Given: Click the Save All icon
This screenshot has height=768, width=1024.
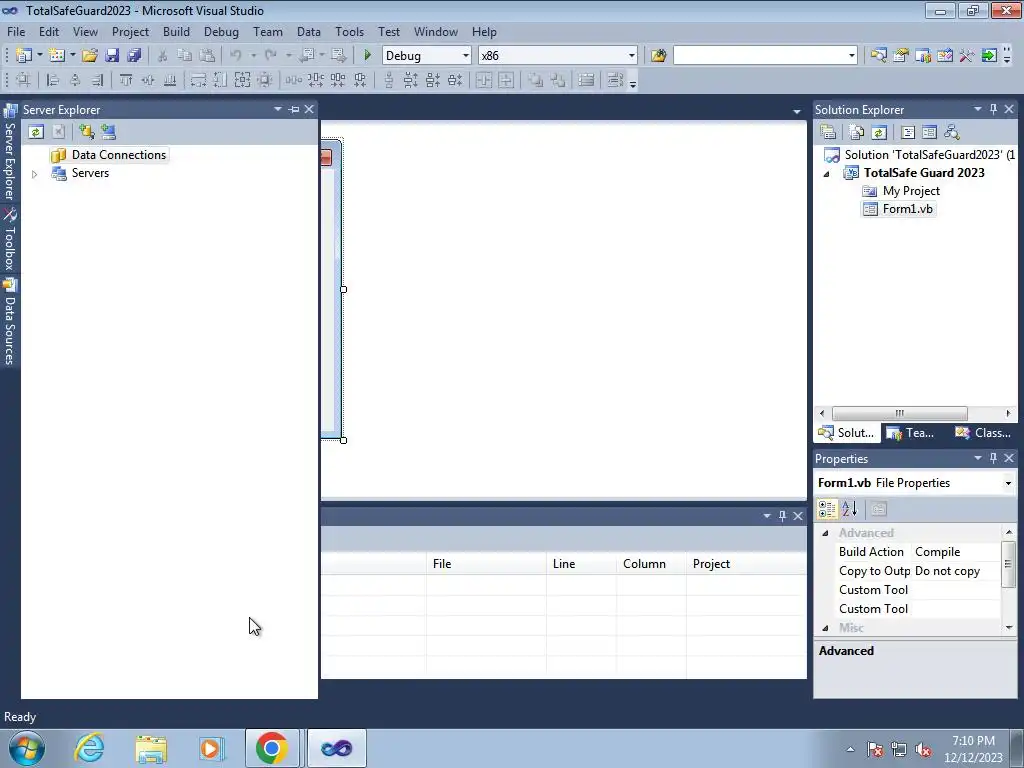Looking at the screenshot, I should click(134, 56).
